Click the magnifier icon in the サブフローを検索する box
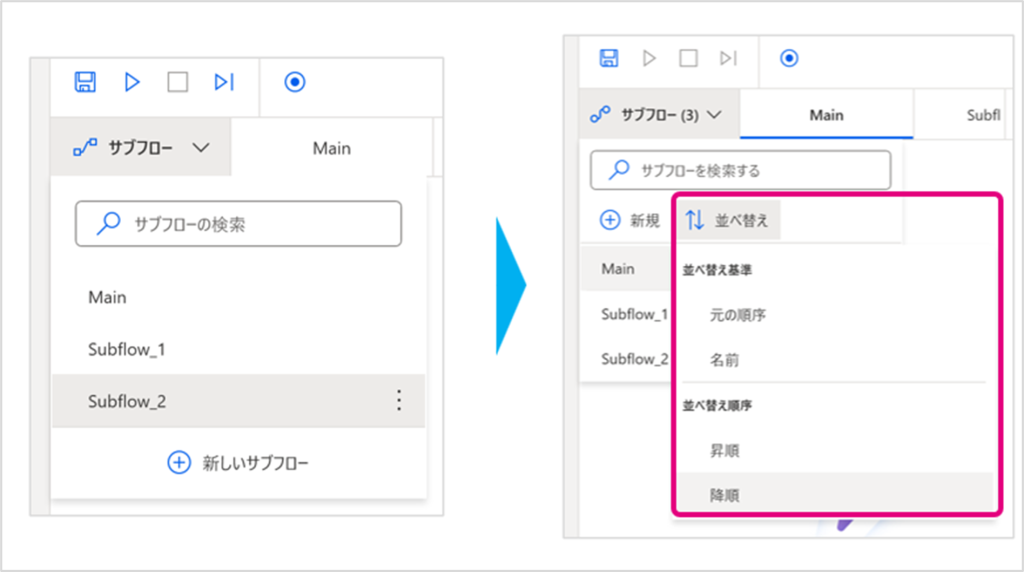The width and height of the screenshot is (1024, 572). coord(618,170)
